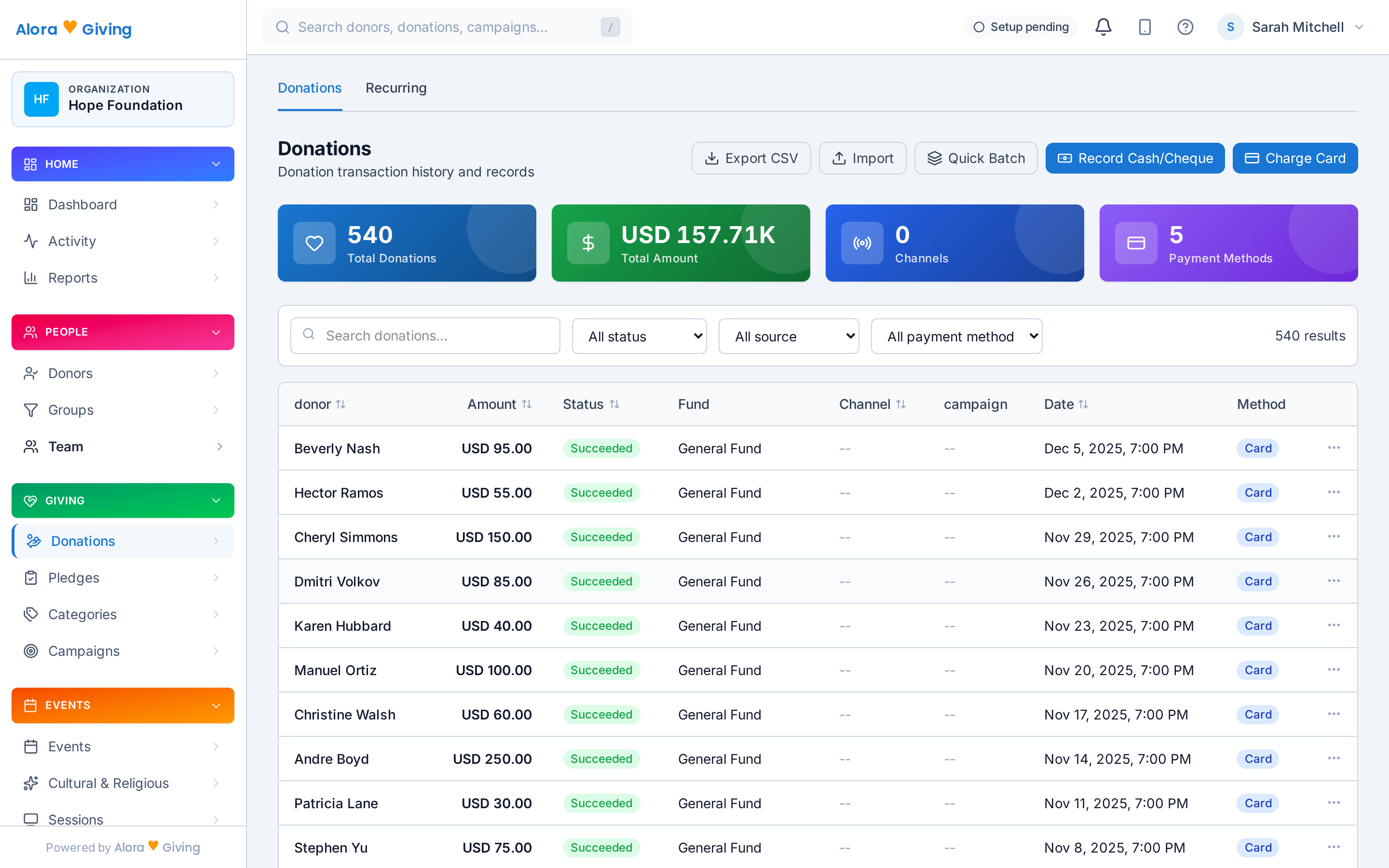Open row actions menu for Beverly Nash
This screenshot has height=868, width=1389.
1334,448
